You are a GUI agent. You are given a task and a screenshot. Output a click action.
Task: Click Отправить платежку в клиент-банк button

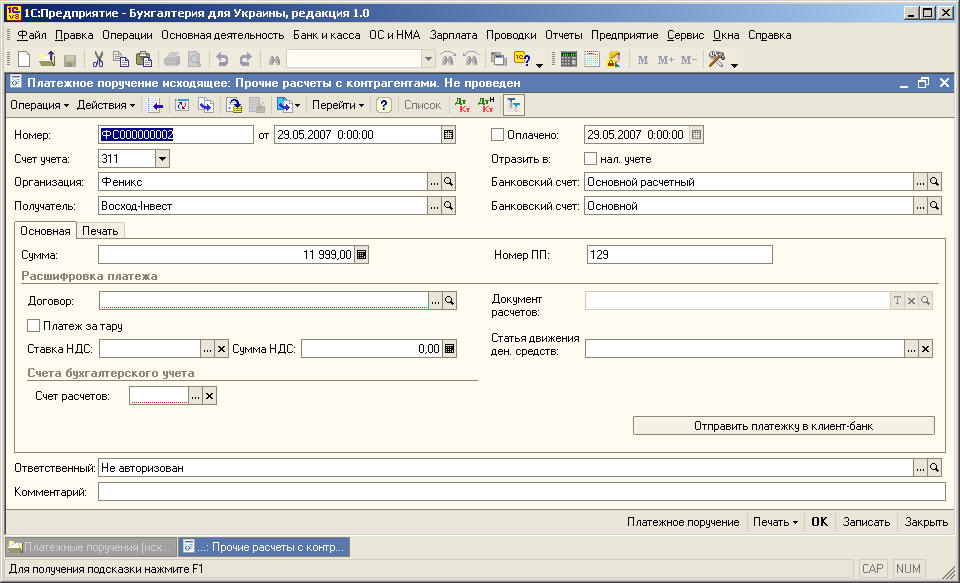pos(784,426)
